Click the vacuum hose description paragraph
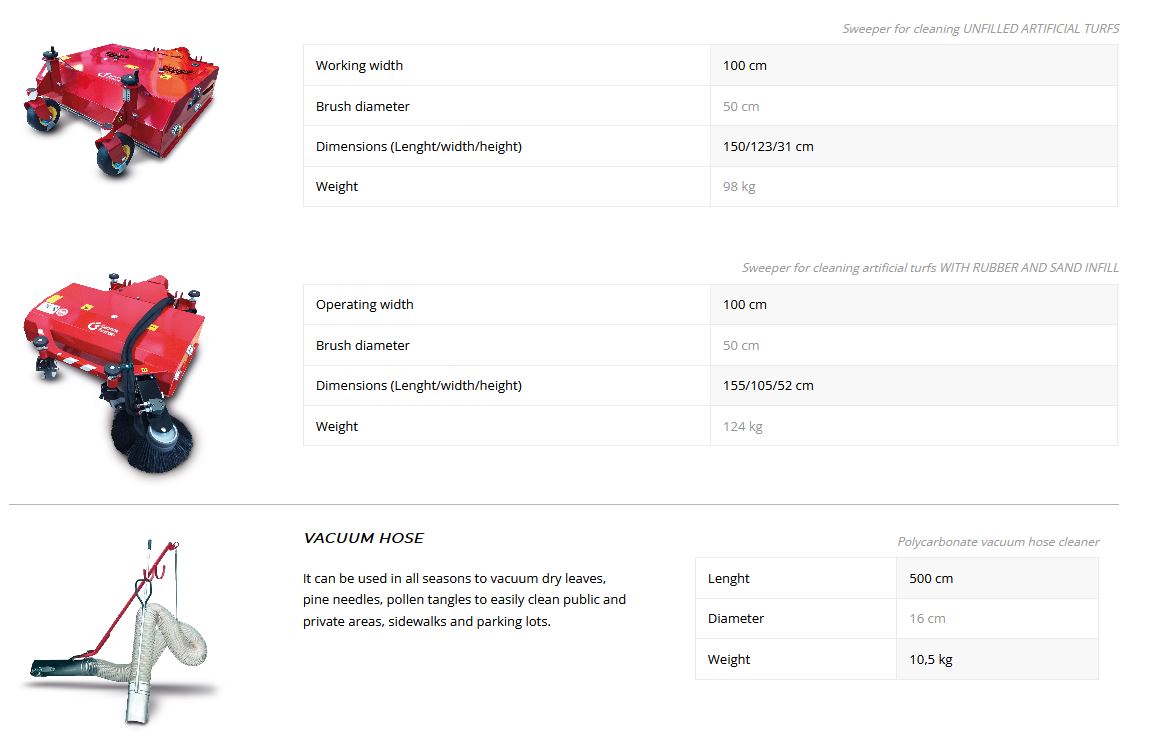Screen dimensions: 1164x735 click(464, 600)
